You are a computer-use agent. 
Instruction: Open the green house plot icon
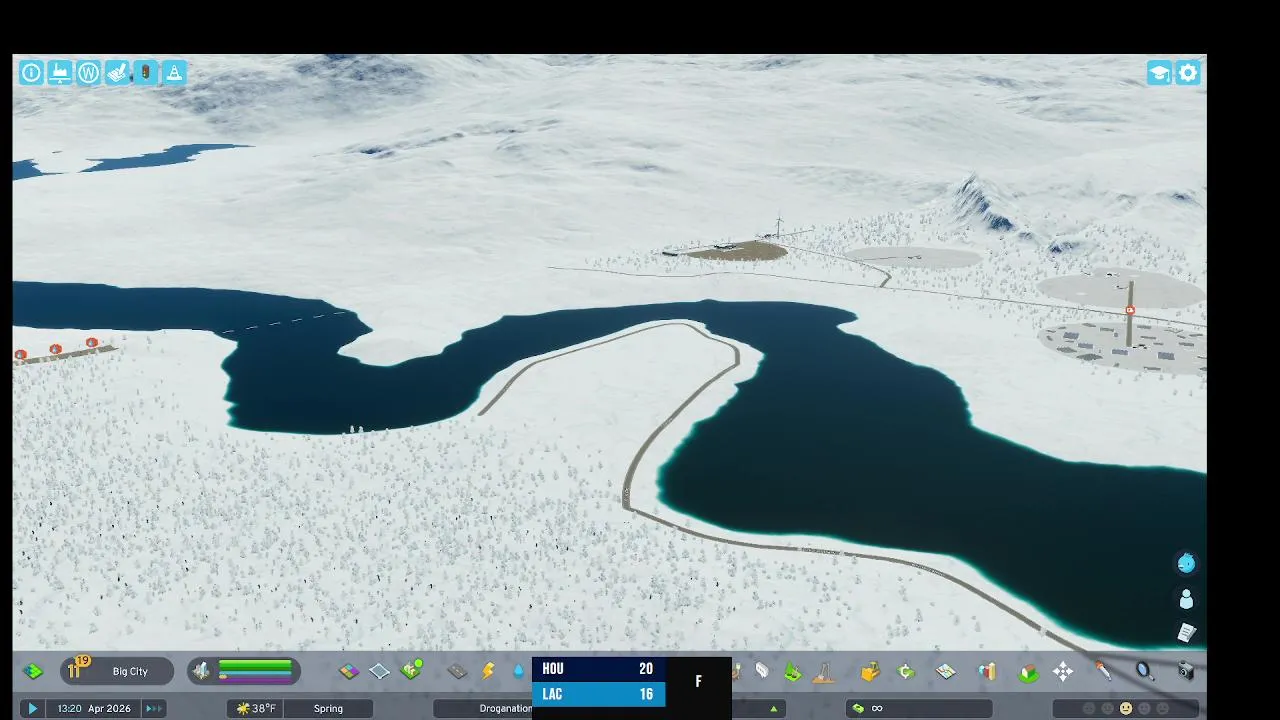pyautogui.click(x=1028, y=672)
